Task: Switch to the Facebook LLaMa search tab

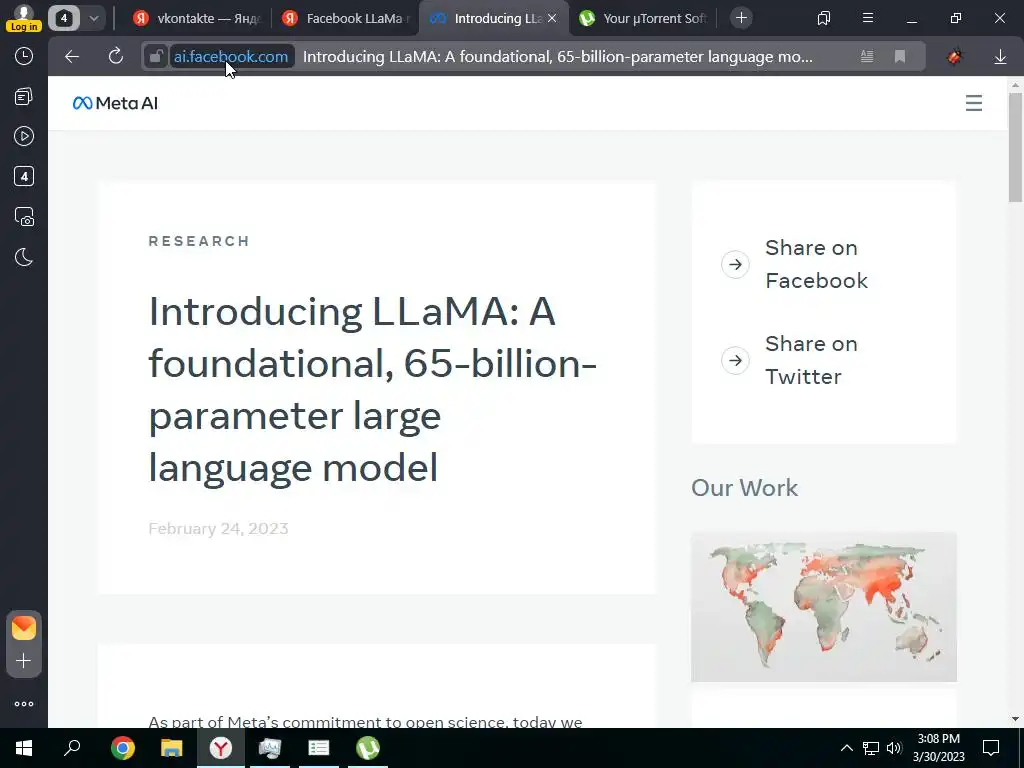Action: [x=346, y=18]
